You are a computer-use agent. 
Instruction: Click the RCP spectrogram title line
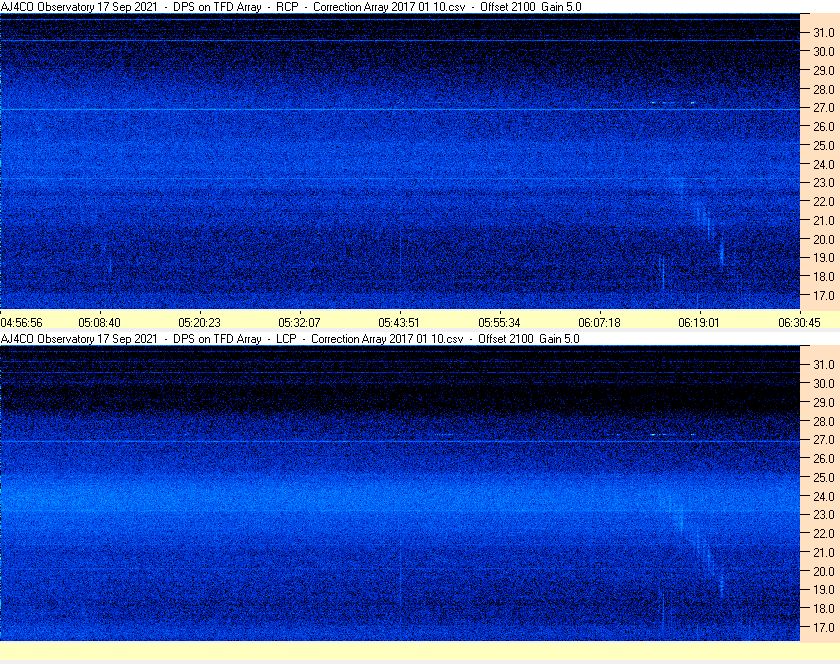tap(291, 7)
